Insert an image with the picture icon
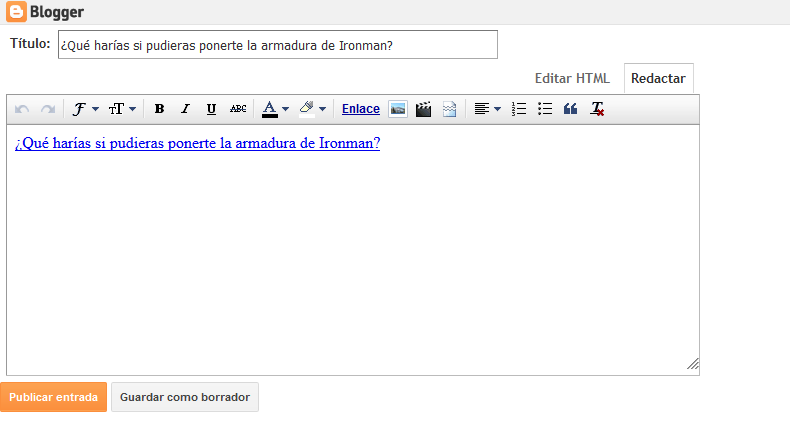The width and height of the screenshot is (790, 432). 398,109
